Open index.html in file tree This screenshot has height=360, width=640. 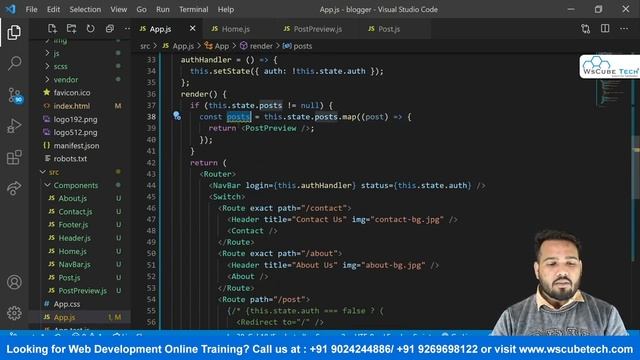[x=71, y=106]
